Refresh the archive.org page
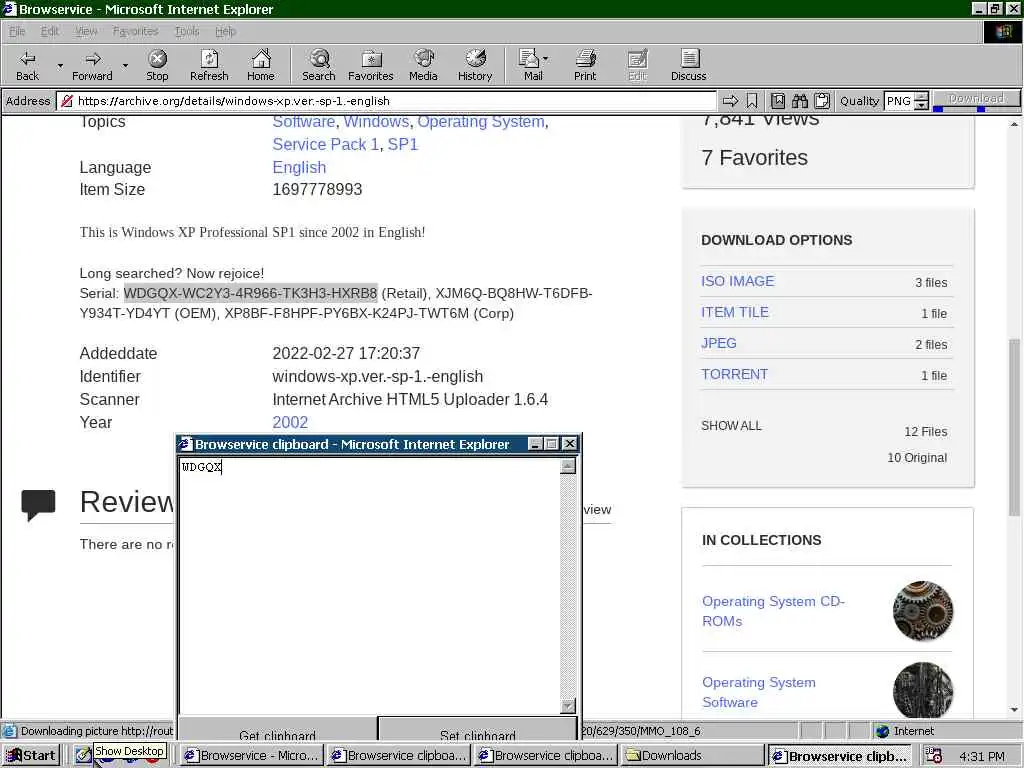 coord(209,65)
